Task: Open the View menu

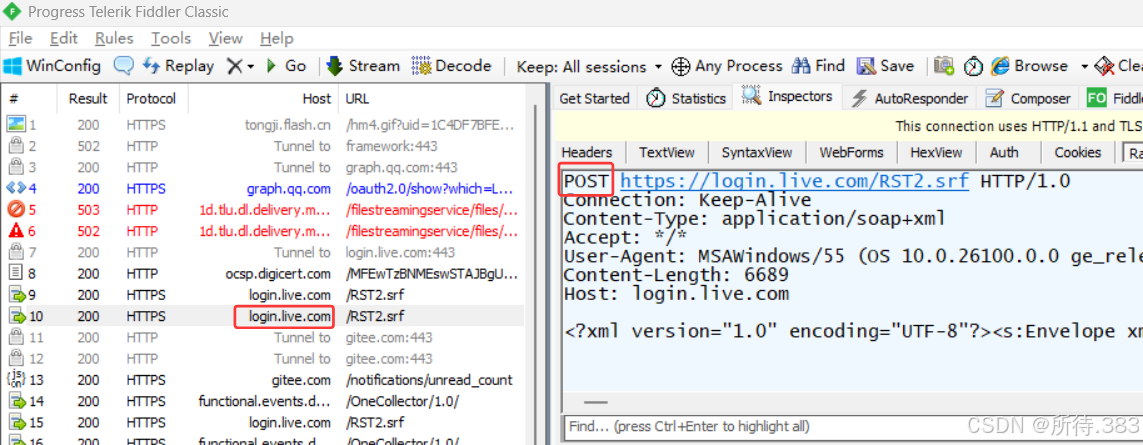Action: pyautogui.click(x=225, y=39)
